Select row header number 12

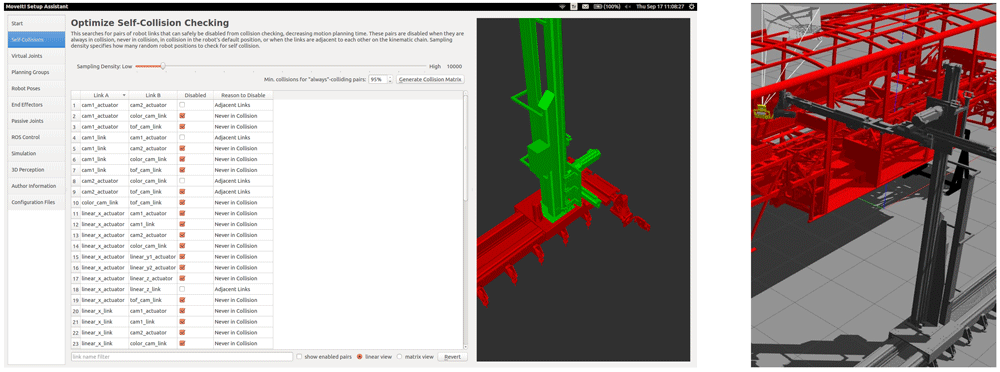click(75, 224)
